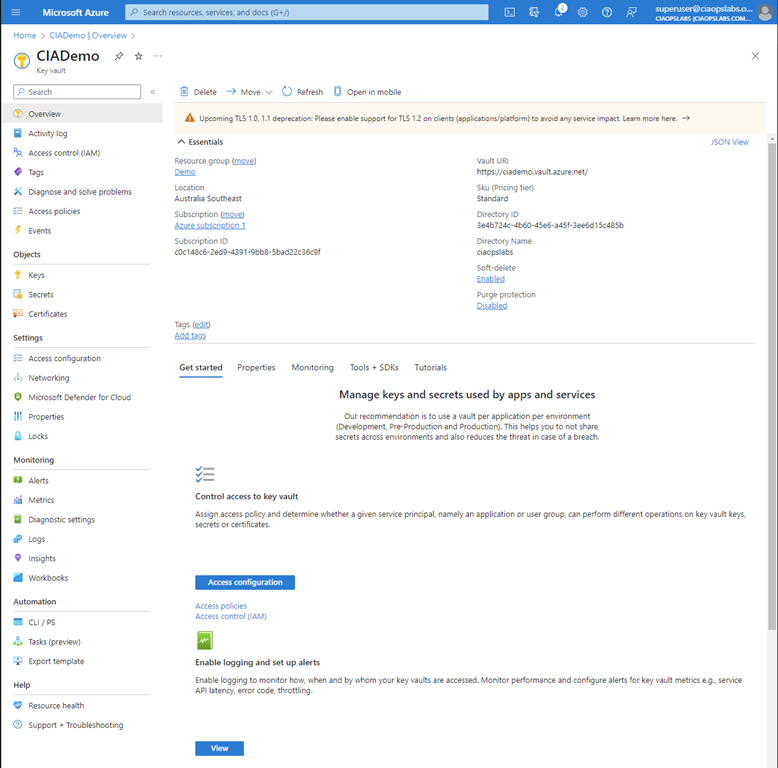Open the notifications bell icon
The image size is (778, 768).
[559, 12]
